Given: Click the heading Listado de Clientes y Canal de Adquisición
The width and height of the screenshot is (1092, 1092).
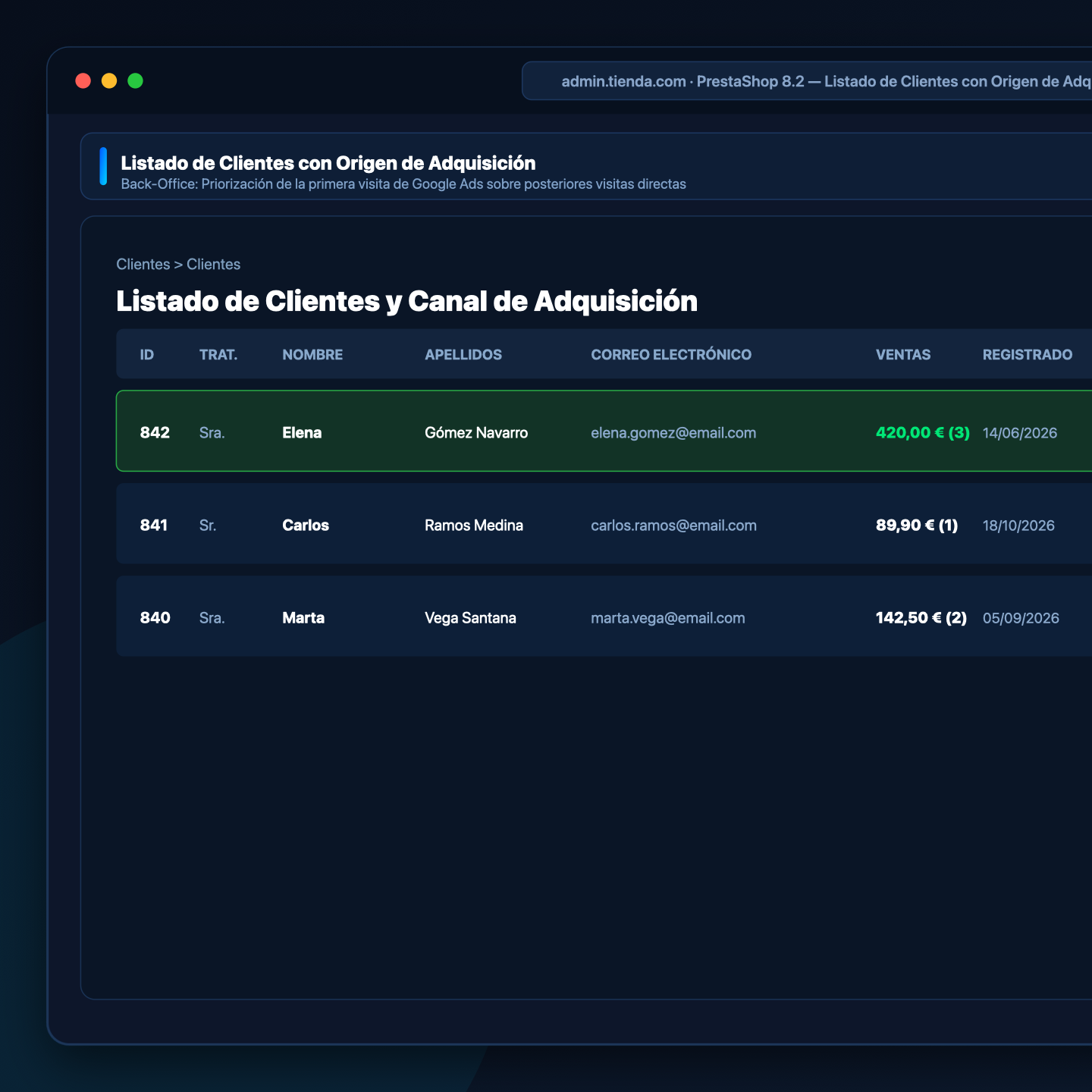Looking at the screenshot, I should click(x=406, y=301).
